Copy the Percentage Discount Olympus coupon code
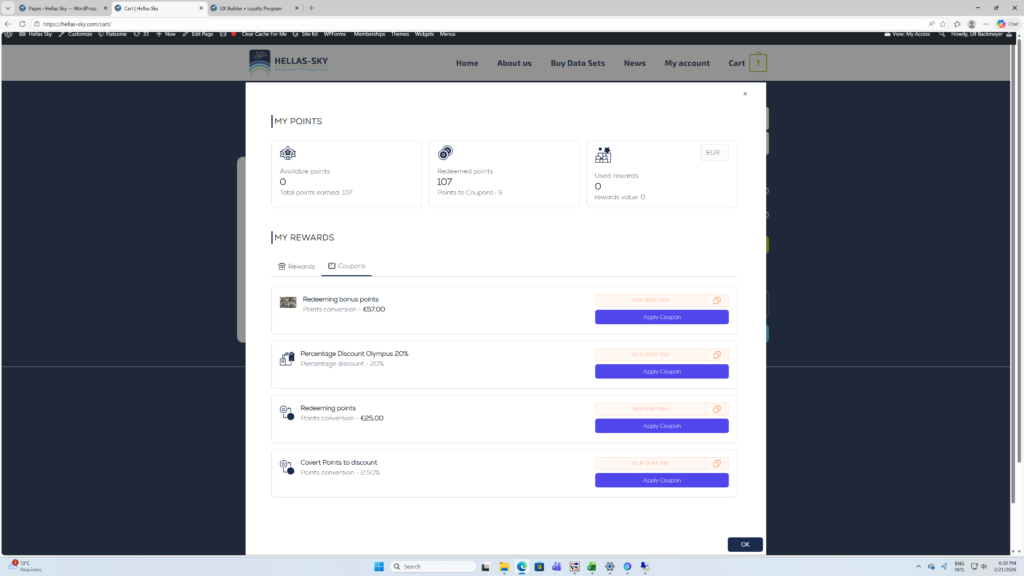This screenshot has height=576, width=1024. pos(717,355)
